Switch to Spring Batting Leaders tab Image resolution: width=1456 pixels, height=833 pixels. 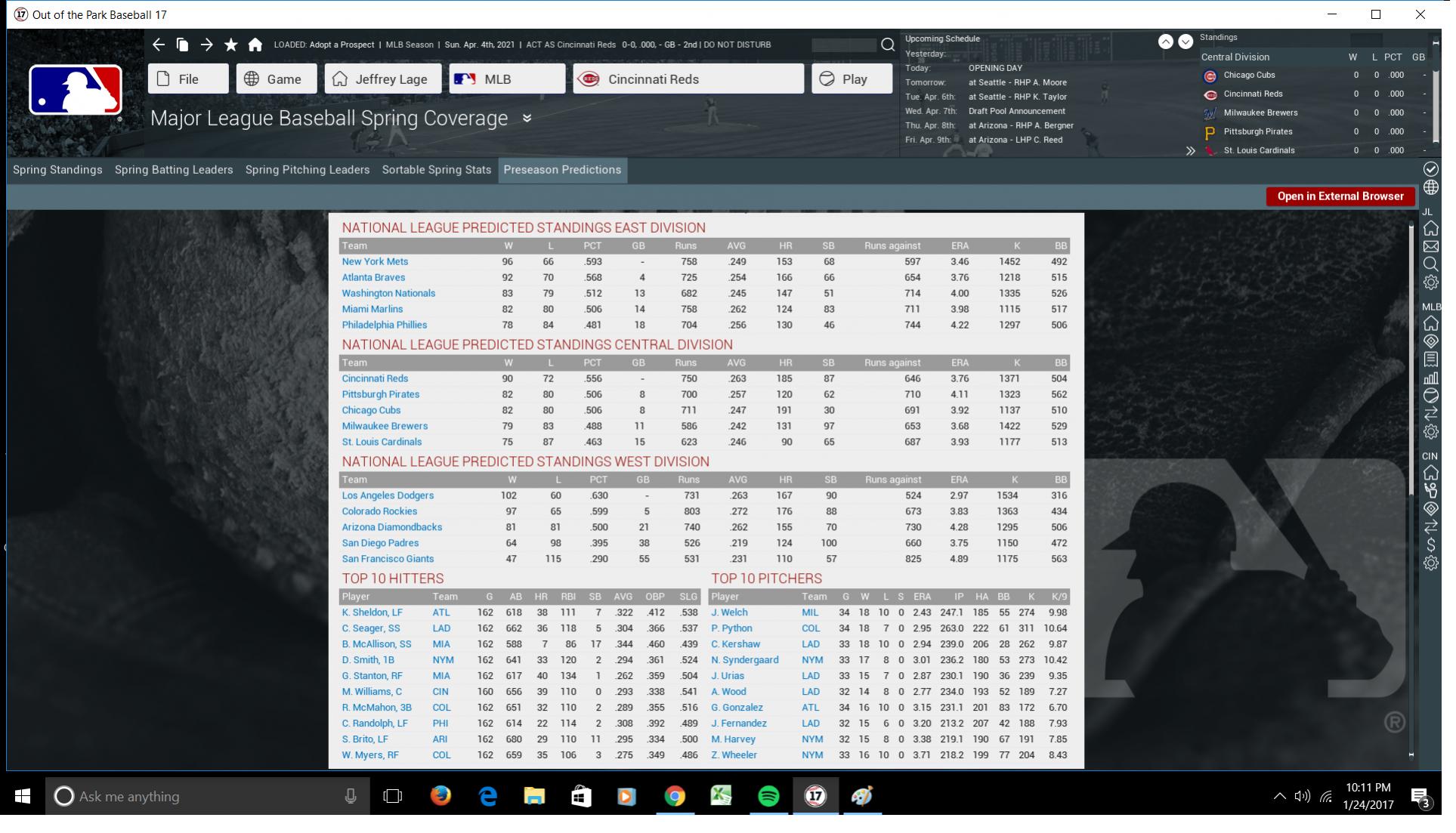click(174, 170)
